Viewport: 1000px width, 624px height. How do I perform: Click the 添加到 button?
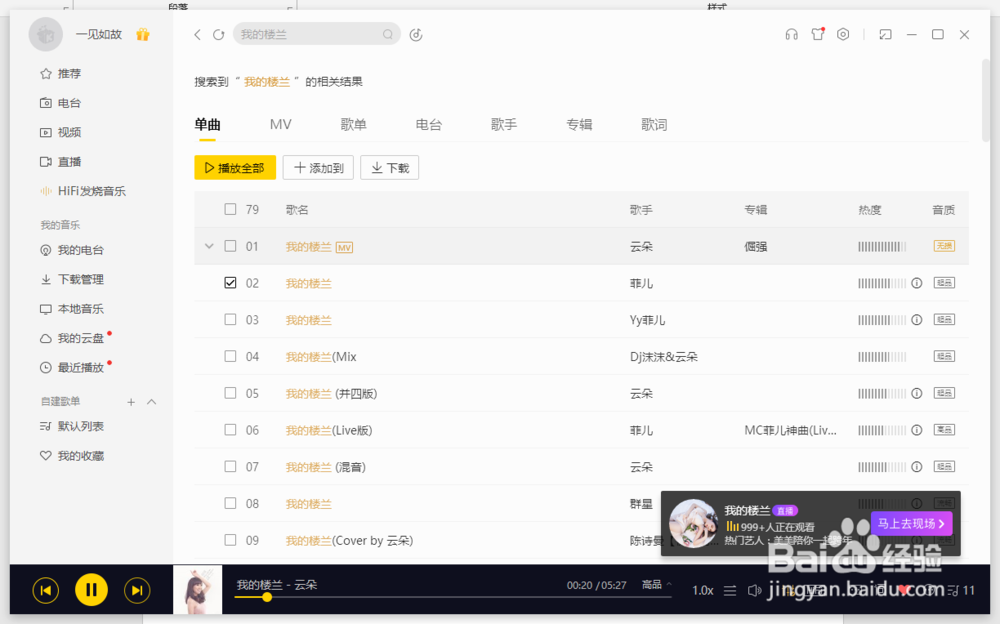(318, 168)
